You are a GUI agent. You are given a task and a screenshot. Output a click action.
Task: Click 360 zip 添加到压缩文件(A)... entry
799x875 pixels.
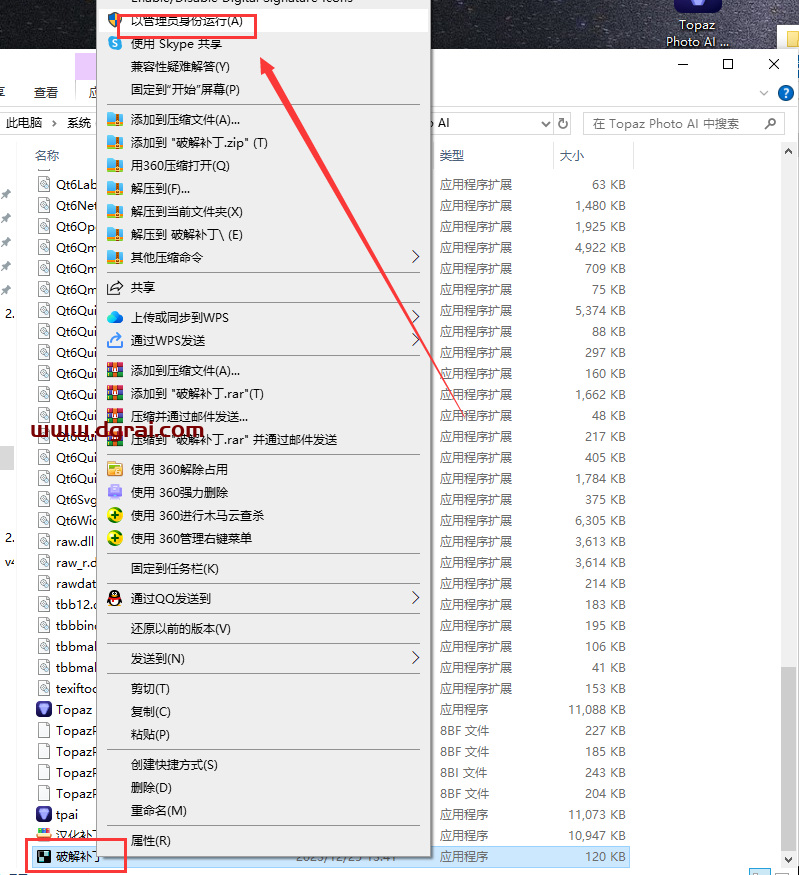[x=185, y=120]
